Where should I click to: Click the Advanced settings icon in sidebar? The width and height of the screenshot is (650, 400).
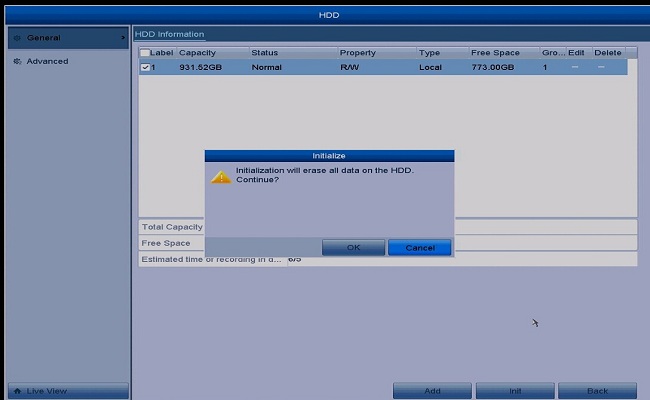[x=17, y=61]
